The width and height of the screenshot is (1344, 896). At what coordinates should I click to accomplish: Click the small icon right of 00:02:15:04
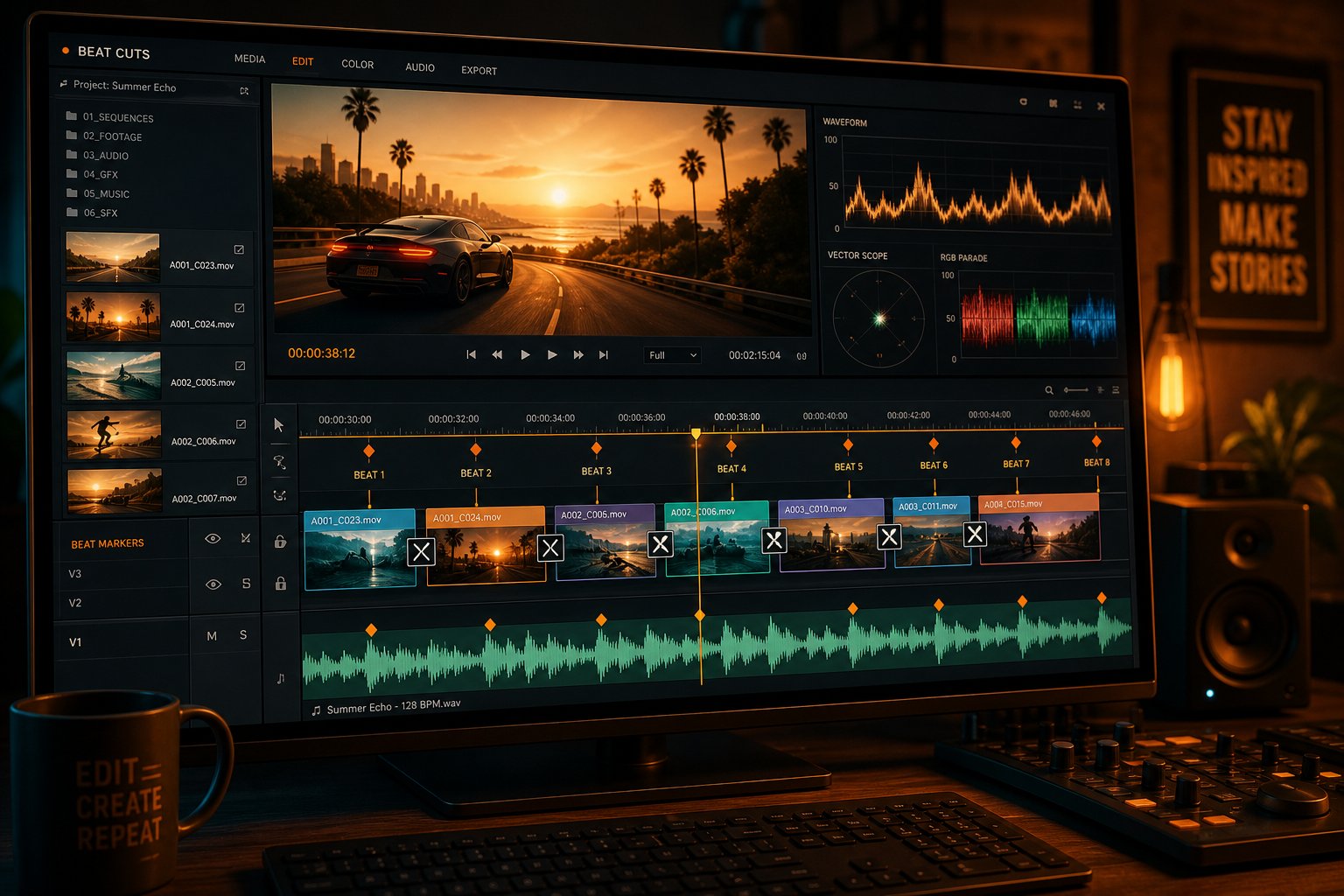tap(801, 356)
